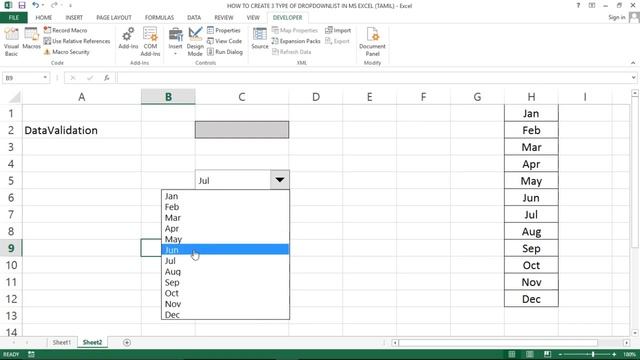Image resolution: width=640 pixels, height=360 pixels.
Task: Click the macro recording status bar icon
Action: tap(31, 354)
